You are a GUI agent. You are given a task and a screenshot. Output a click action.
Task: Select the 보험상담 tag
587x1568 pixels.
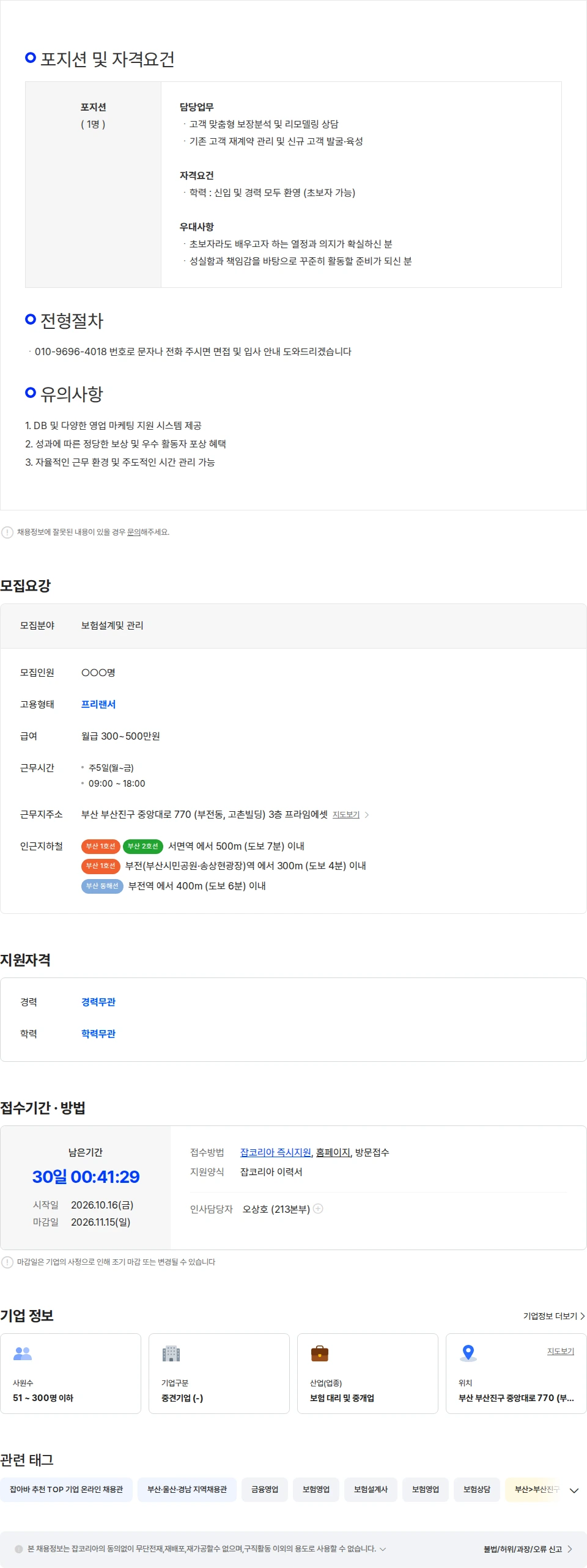click(x=477, y=1490)
